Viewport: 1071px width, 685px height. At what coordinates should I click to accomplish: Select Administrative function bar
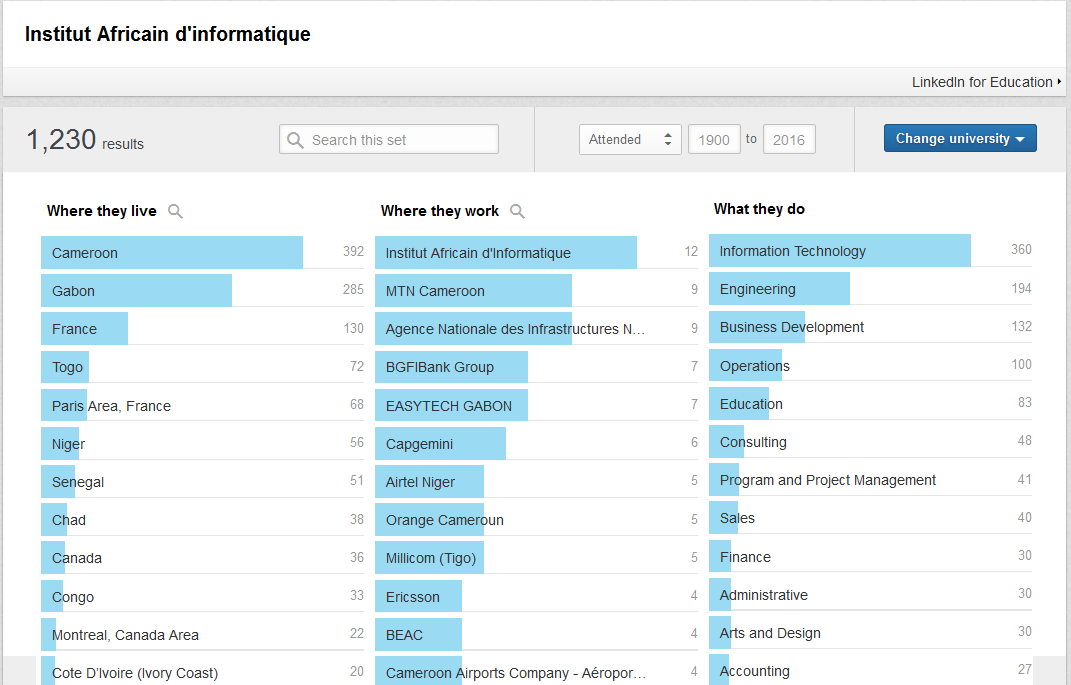(870, 595)
